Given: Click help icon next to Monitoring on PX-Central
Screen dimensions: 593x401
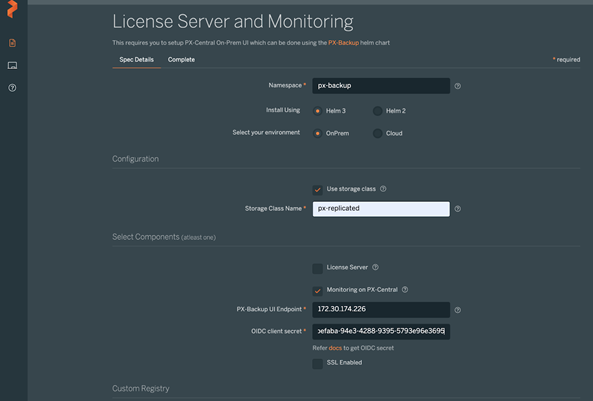Looking at the screenshot, I should (x=405, y=289).
